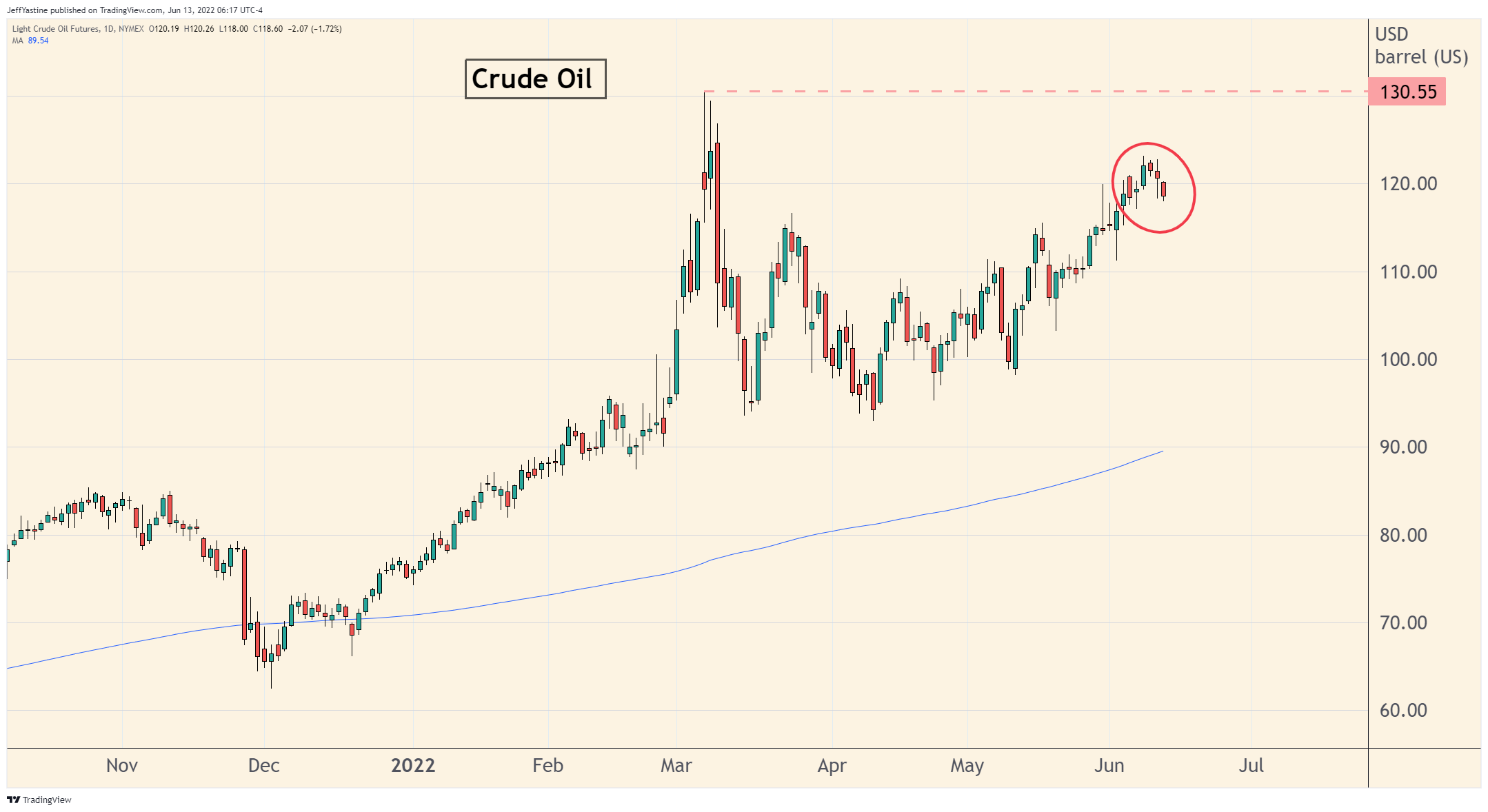Select the Dec label on time axis
Screen dimensions: 1488x812
tap(263, 766)
